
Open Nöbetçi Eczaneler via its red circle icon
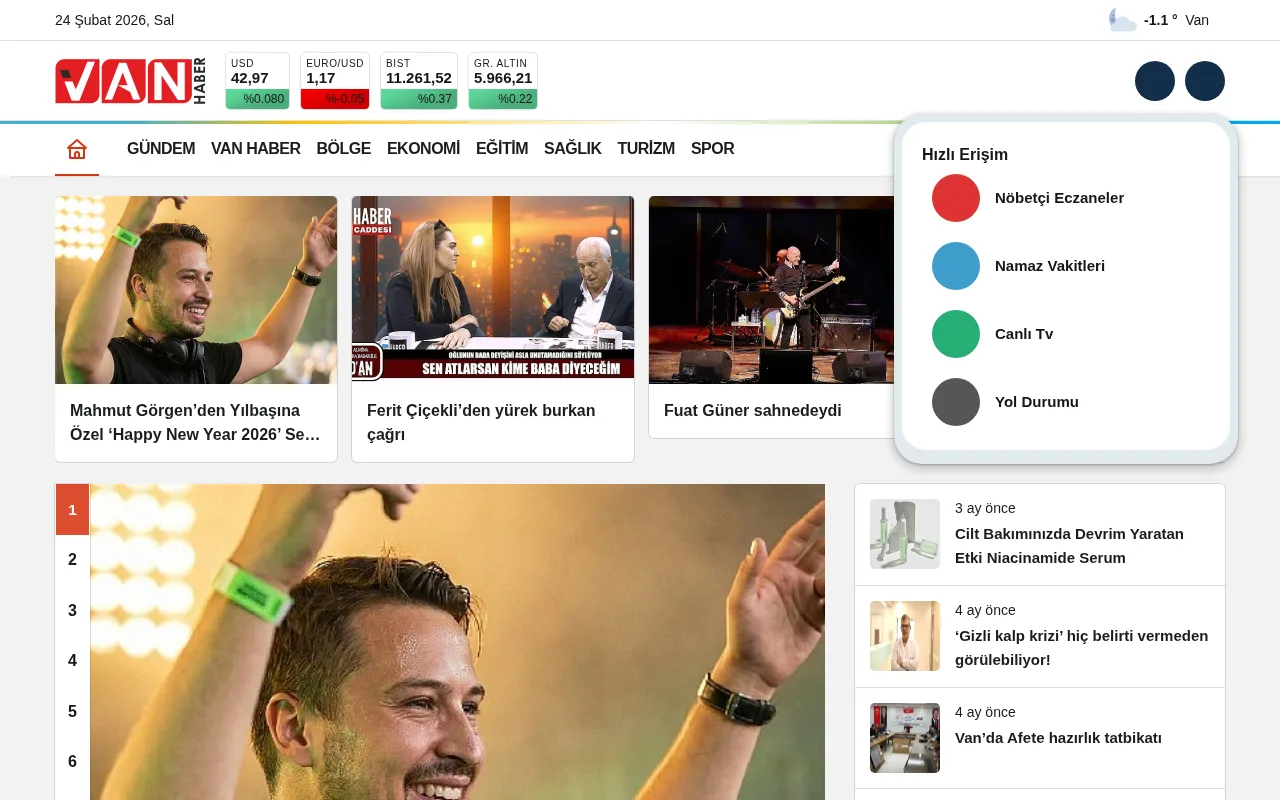(956, 198)
